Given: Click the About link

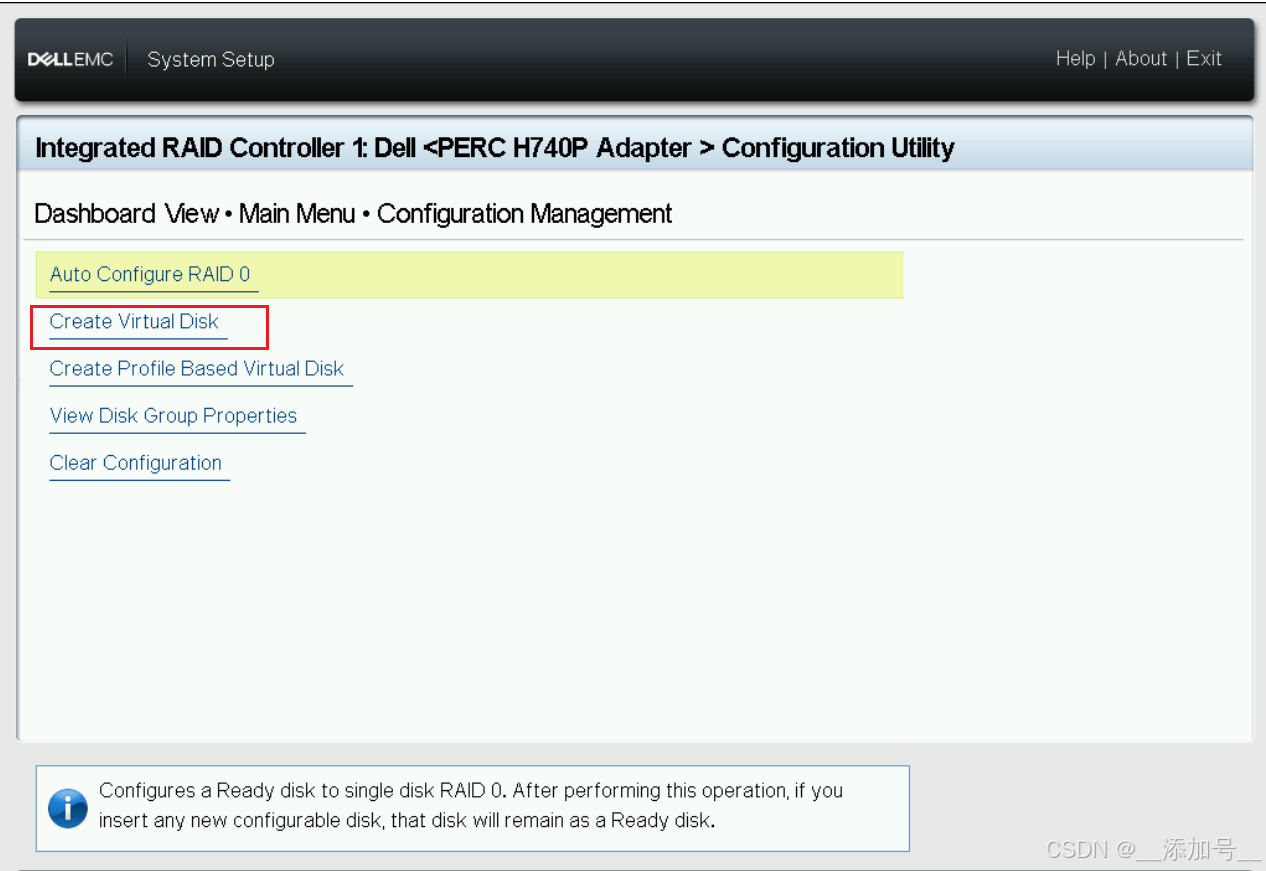Looking at the screenshot, I should click(x=1140, y=59).
